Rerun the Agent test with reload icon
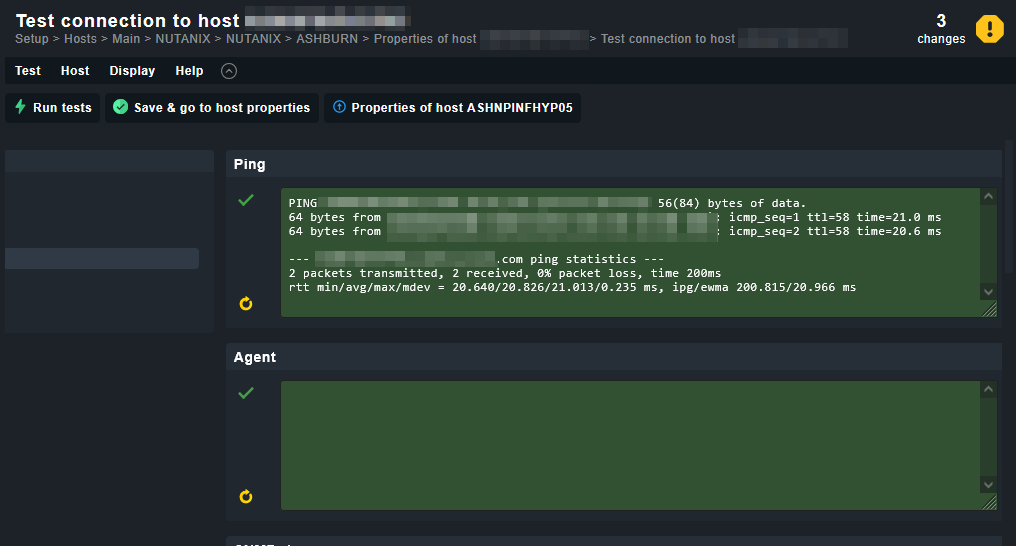Screen dimensions: 1016x546 click(x=246, y=496)
